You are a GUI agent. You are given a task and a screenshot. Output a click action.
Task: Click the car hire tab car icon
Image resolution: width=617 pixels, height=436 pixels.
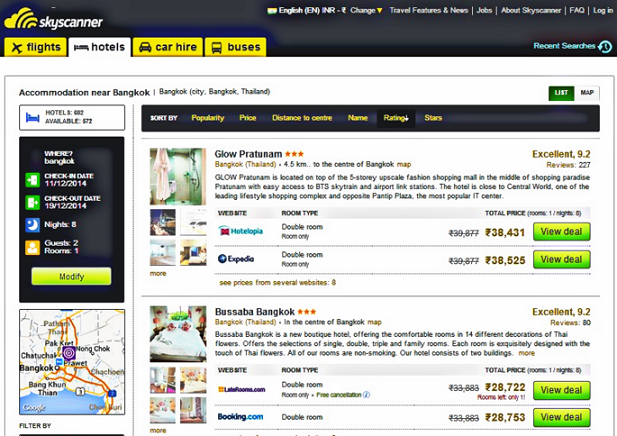coord(145,48)
